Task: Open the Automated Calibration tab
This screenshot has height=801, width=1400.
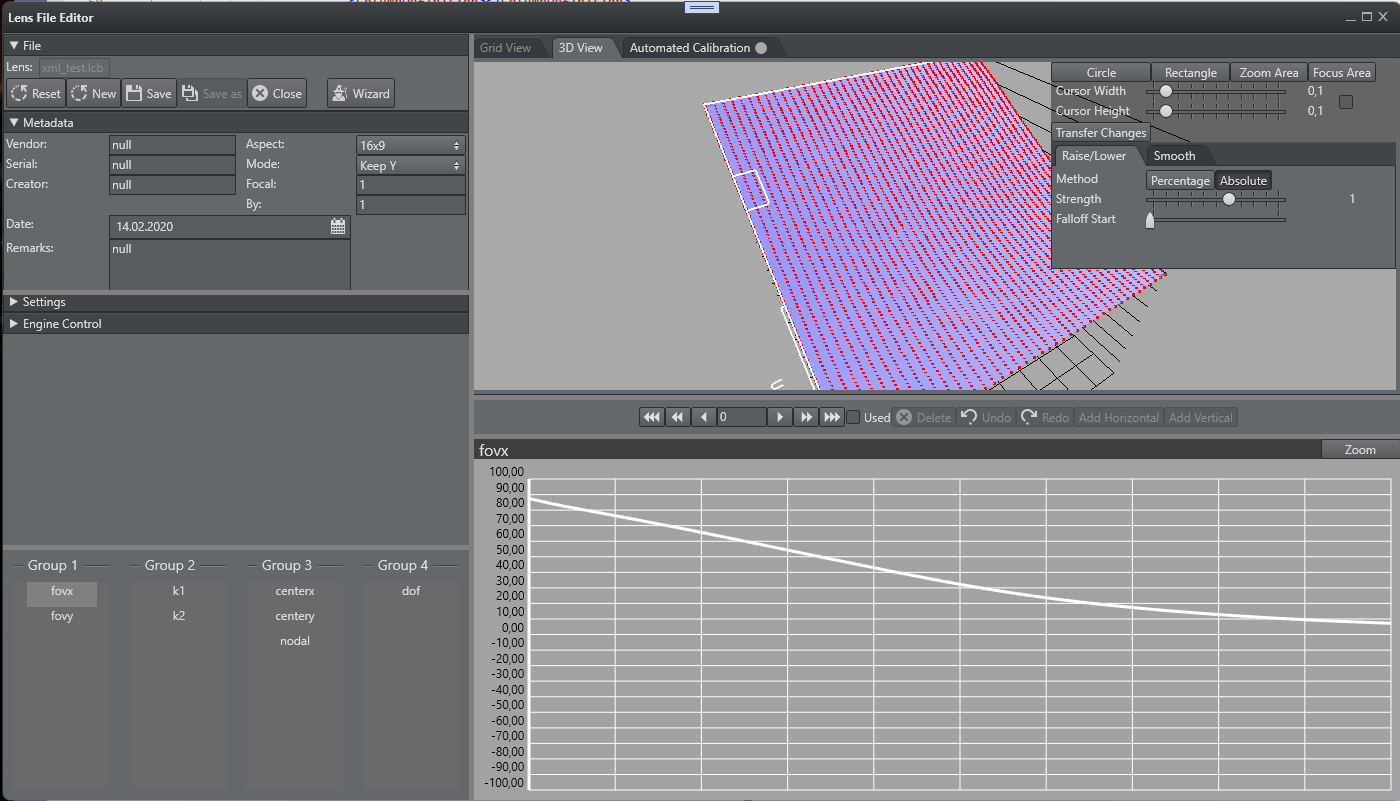Action: pyautogui.click(x=690, y=48)
